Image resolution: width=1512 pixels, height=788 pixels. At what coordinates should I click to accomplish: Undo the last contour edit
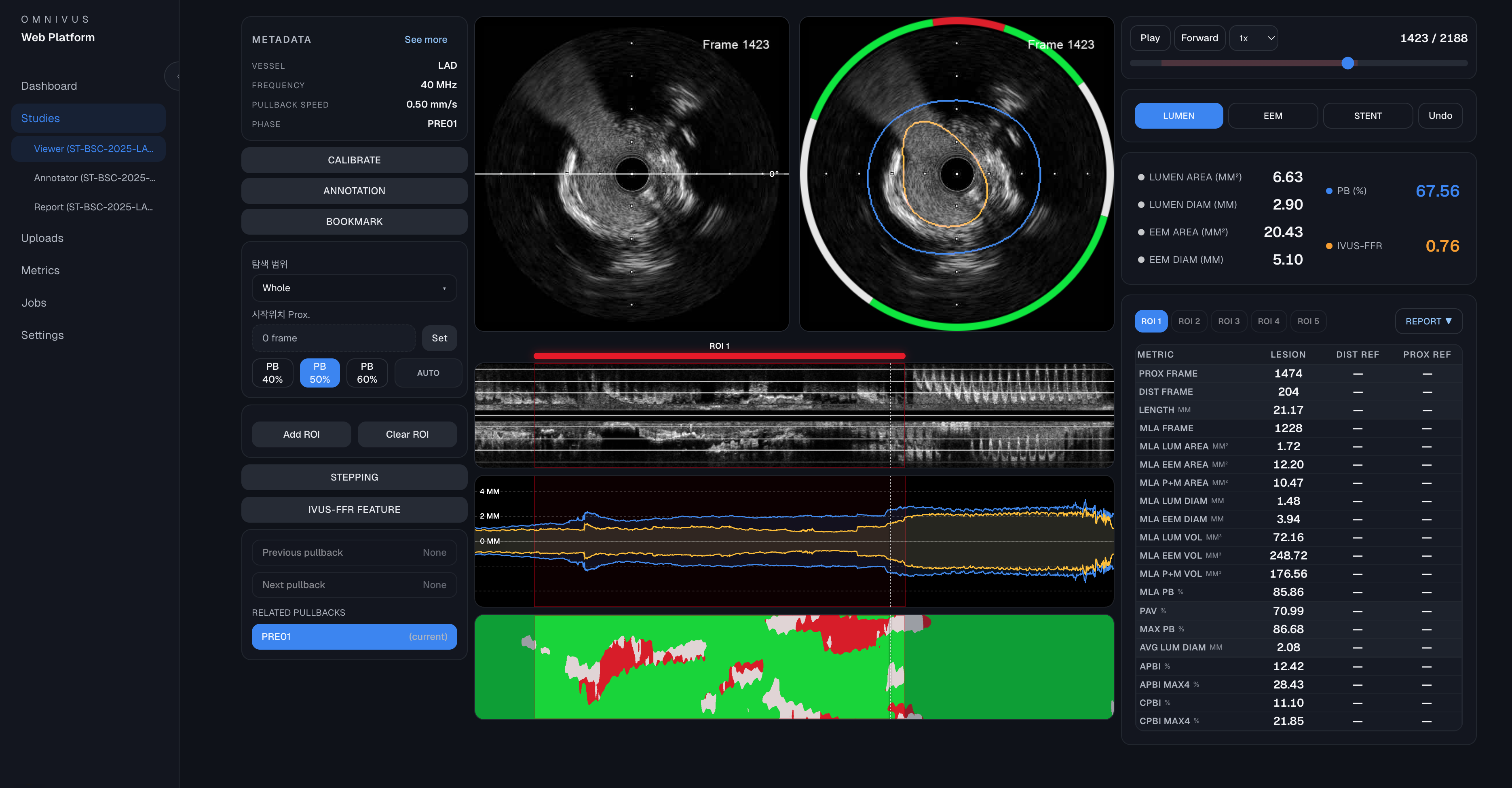pyautogui.click(x=1440, y=115)
